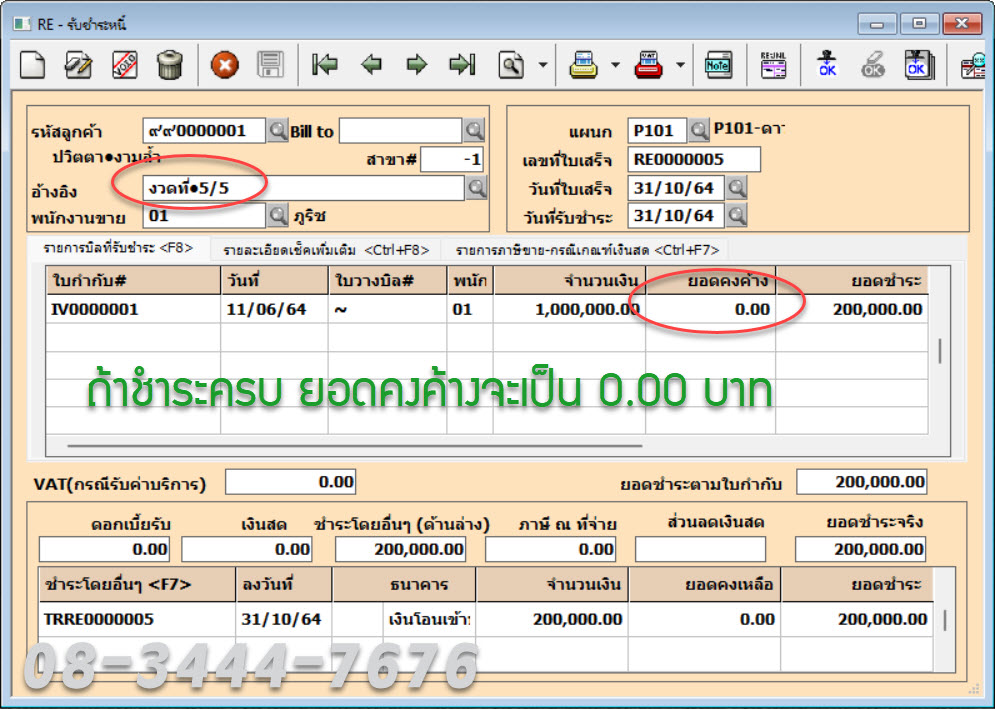Click the red VAT printer icon

point(649,64)
